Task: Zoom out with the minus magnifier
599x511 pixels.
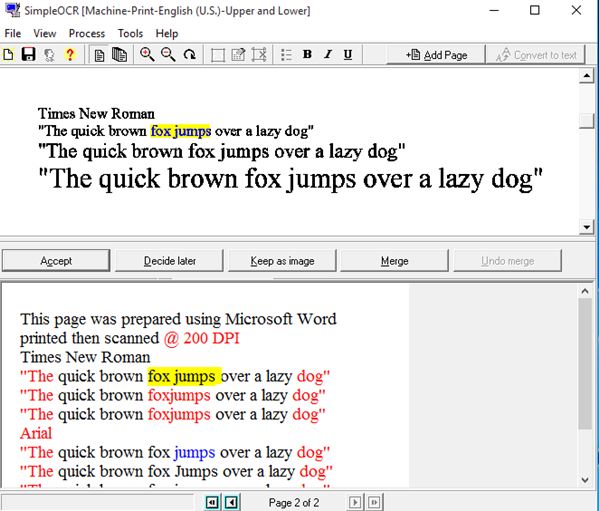Action: tap(168, 55)
